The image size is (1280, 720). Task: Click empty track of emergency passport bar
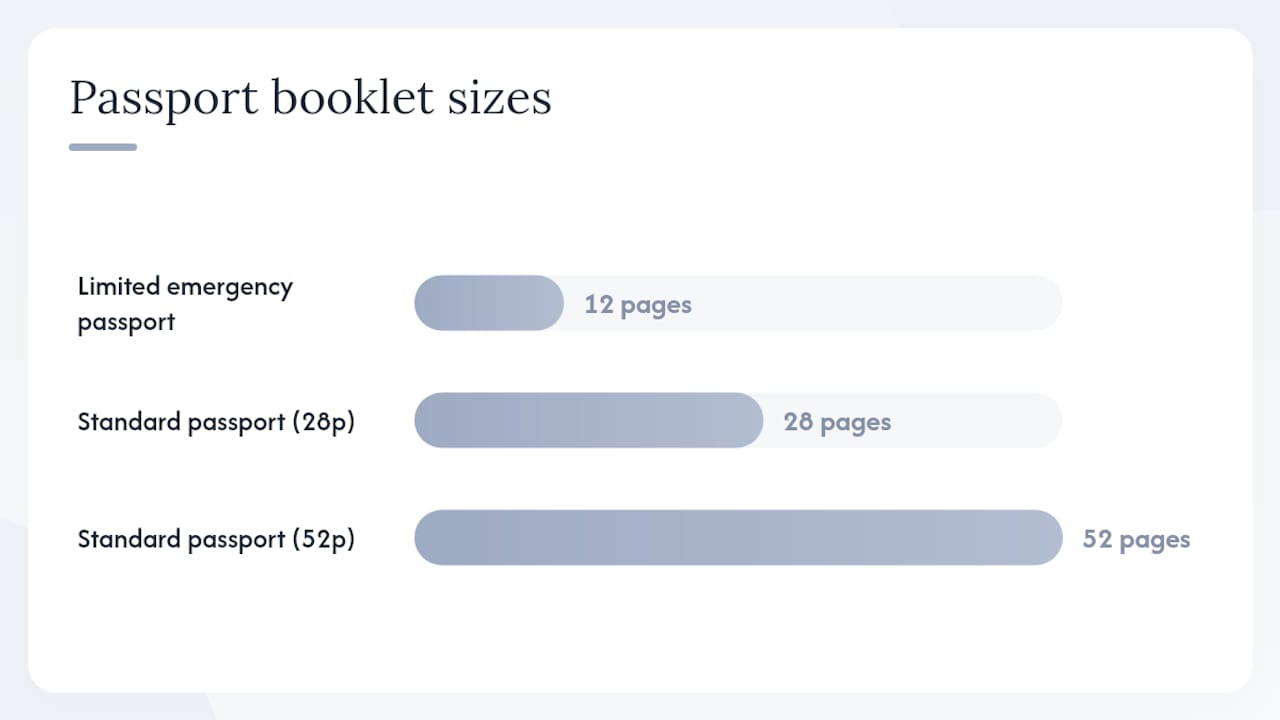coord(880,303)
